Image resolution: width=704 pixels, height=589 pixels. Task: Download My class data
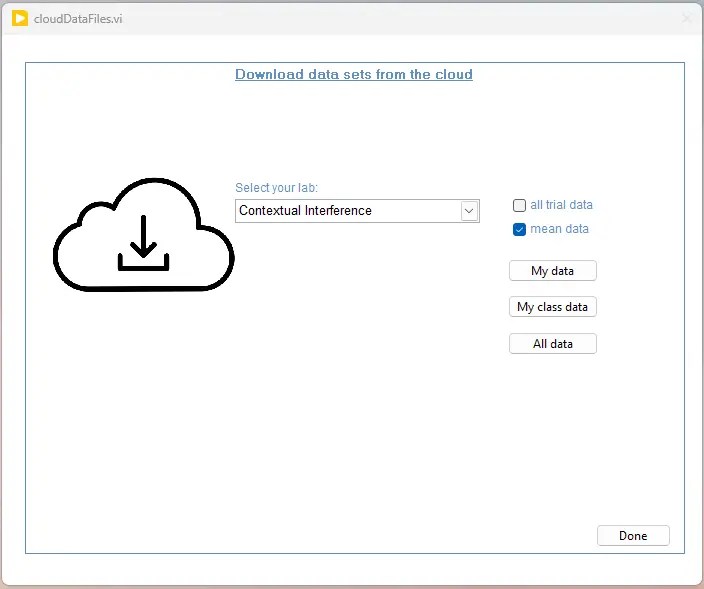click(x=553, y=307)
